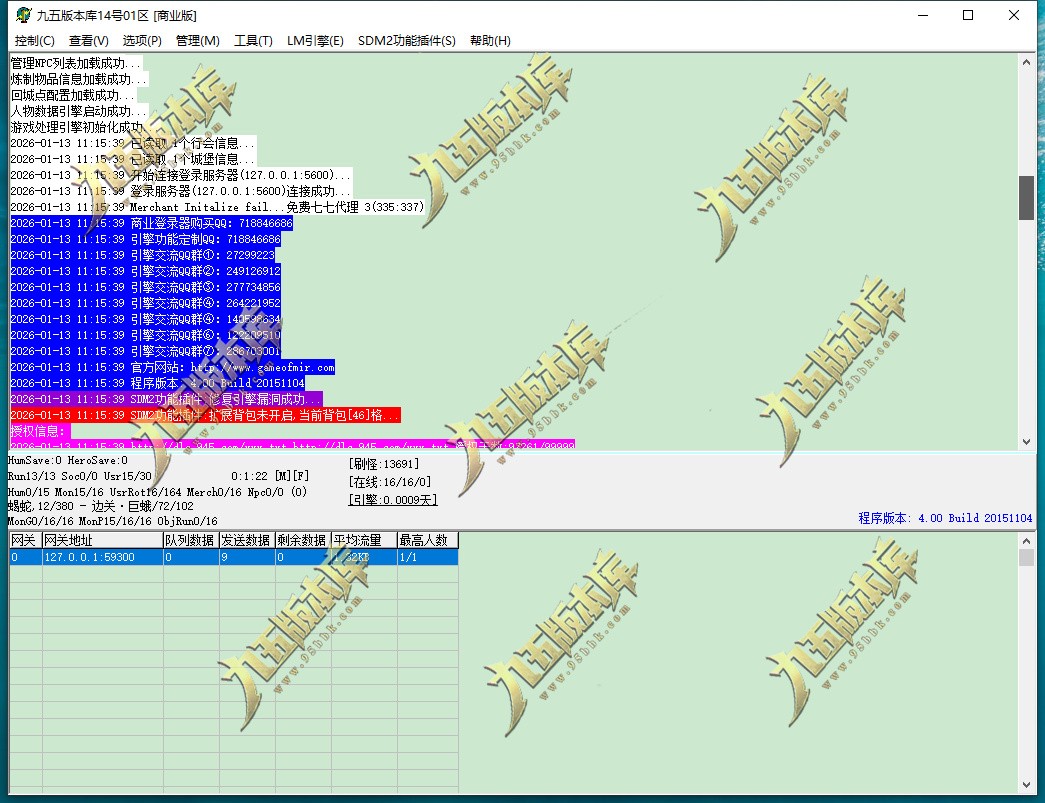Click the 程序版本: 4.00 Build 20151104 label
The width and height of the screenshot is (1045, 803).
945,518
